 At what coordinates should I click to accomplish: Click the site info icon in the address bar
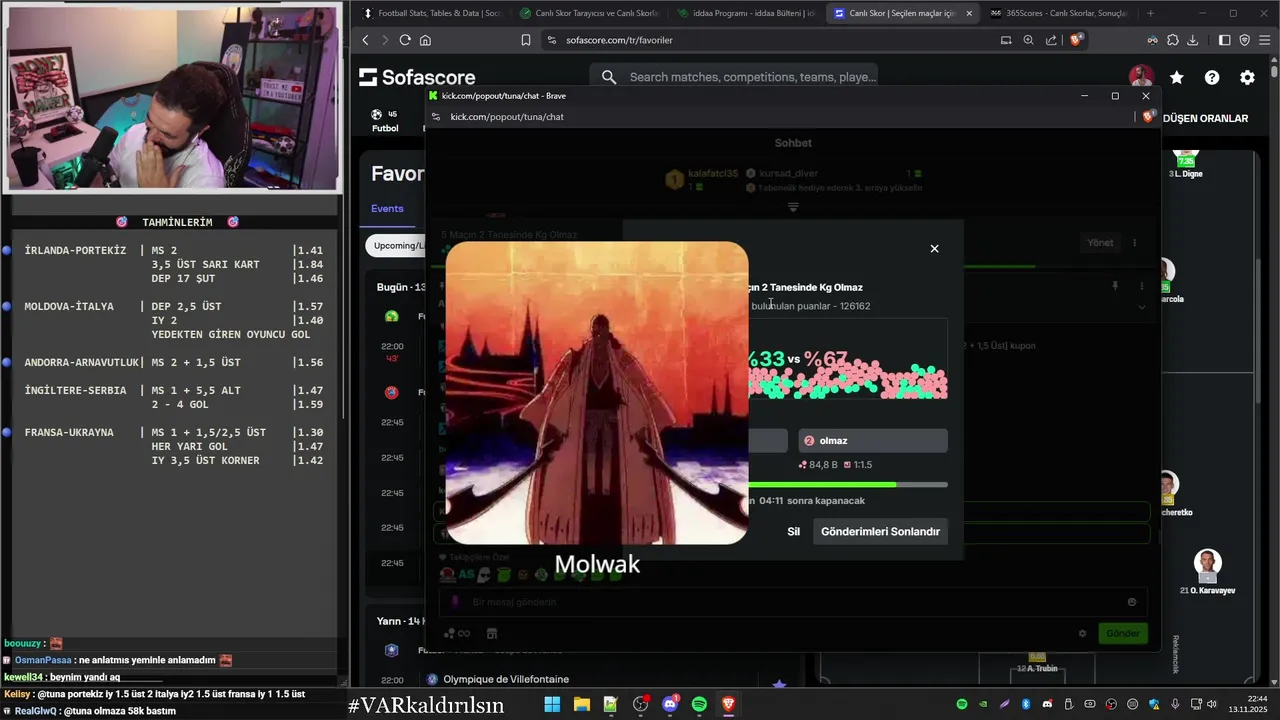point(551,40)
